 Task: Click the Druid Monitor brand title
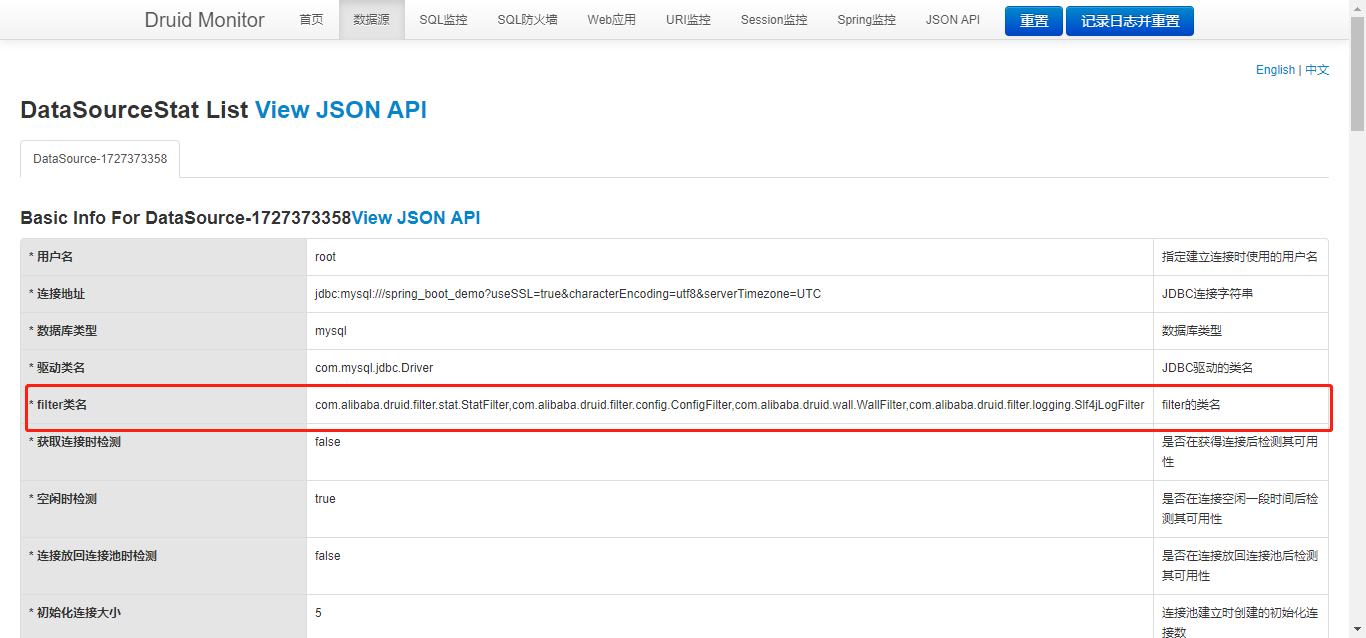point(204,20)
